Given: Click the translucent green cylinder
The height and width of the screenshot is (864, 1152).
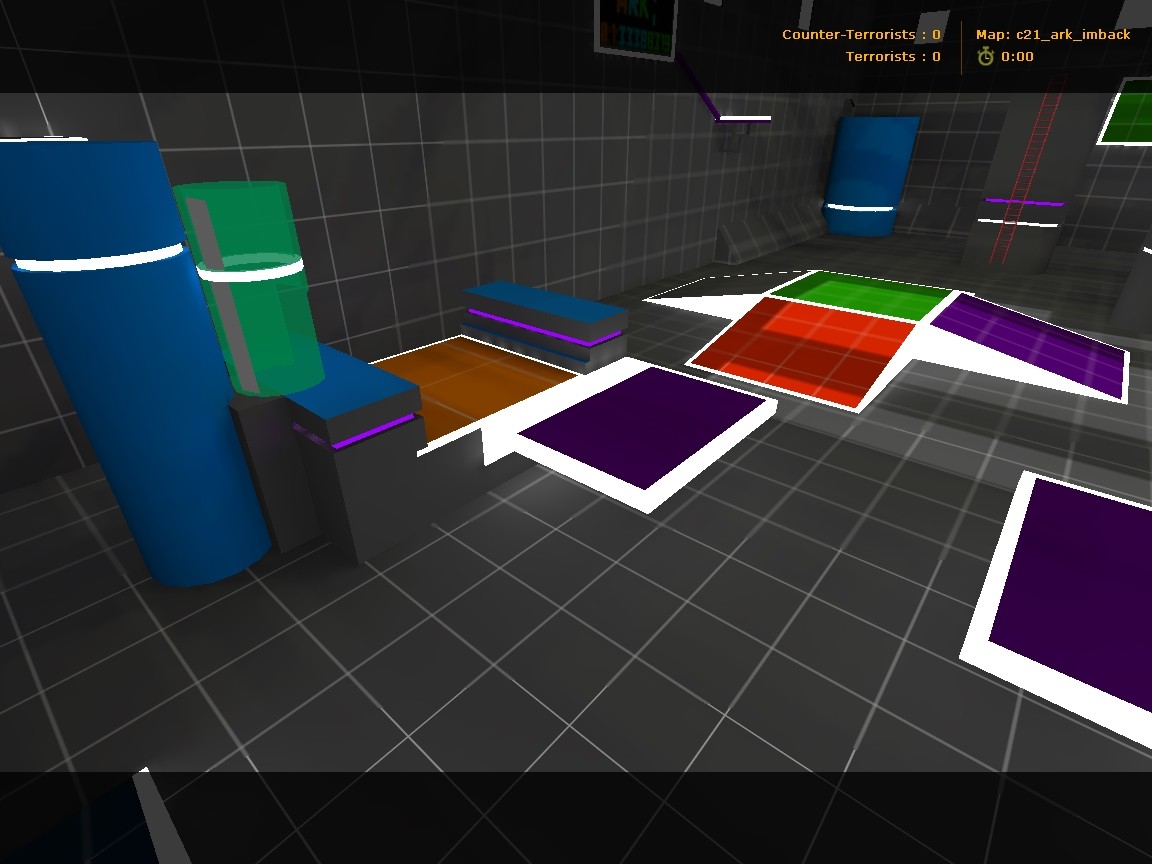Looking at the screenshot, I should click(250, 287).
